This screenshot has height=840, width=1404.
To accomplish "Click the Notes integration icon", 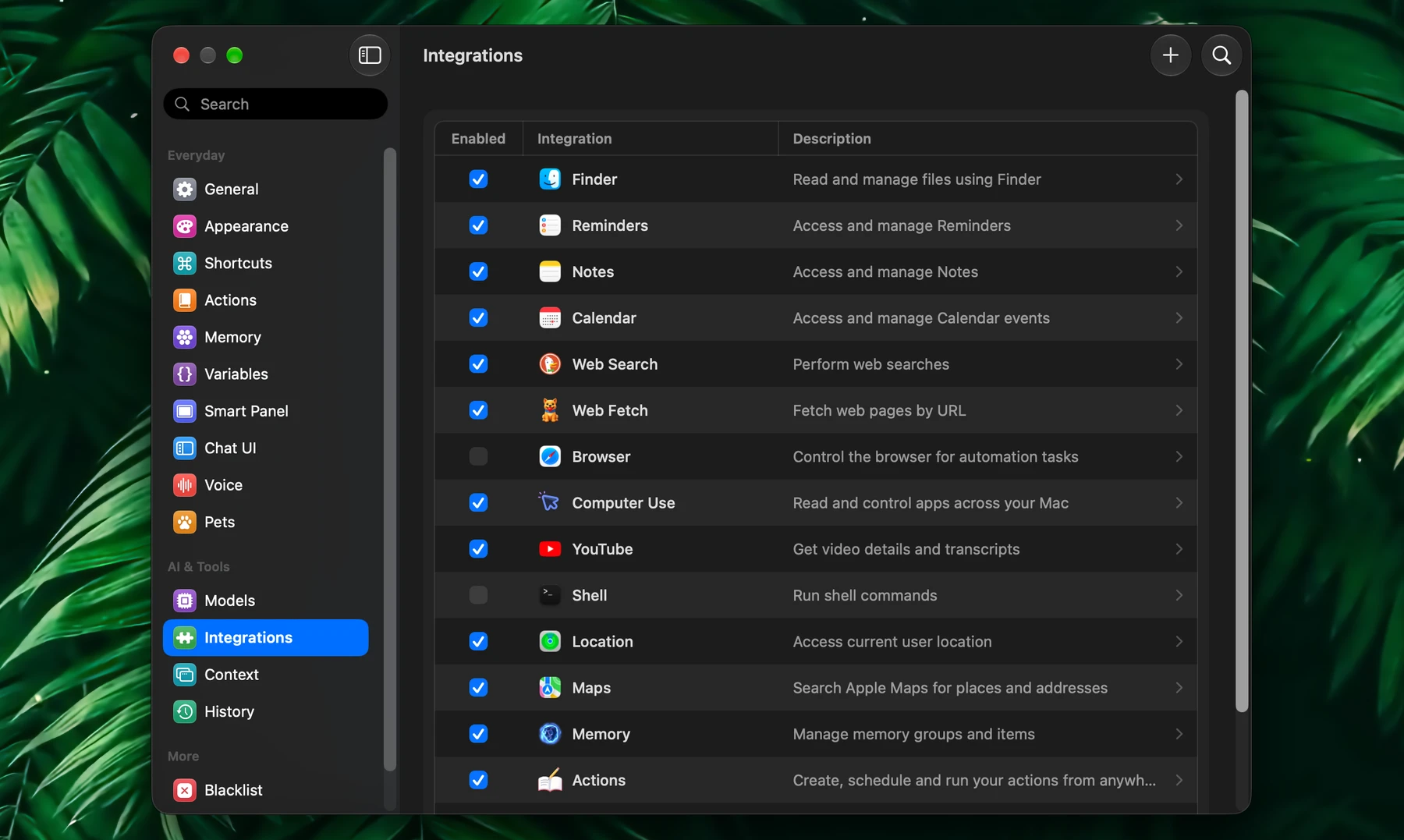I will coord(550,271).
